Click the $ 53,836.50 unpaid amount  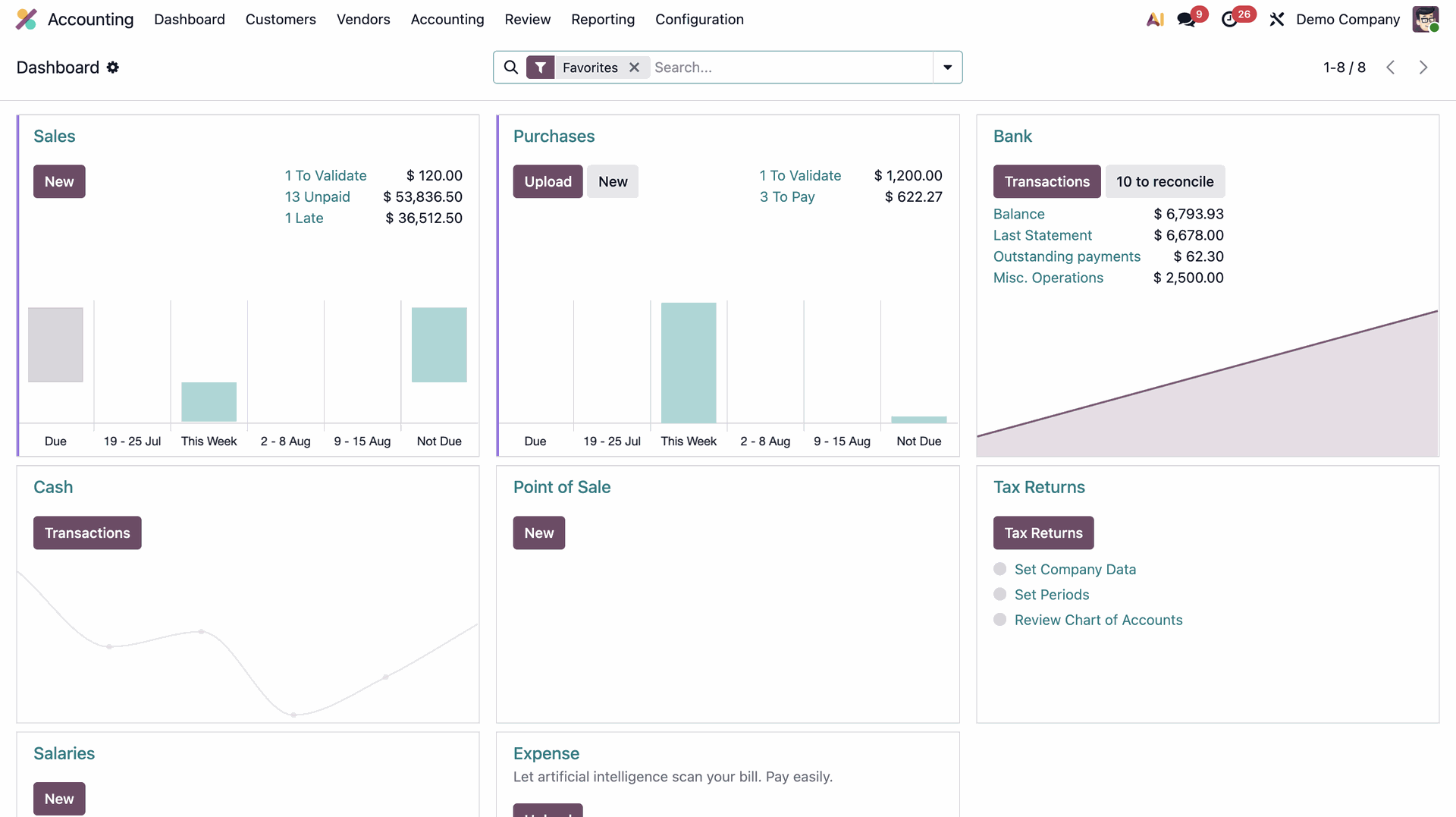coord(422,196)
